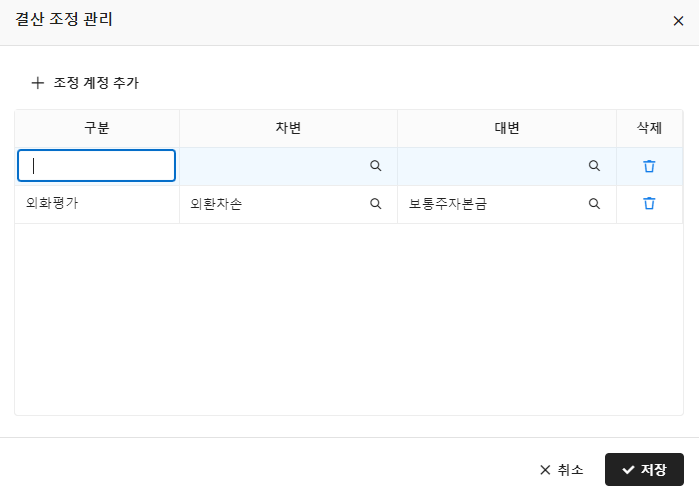Click the 삭제 column header

click(649, 128)
